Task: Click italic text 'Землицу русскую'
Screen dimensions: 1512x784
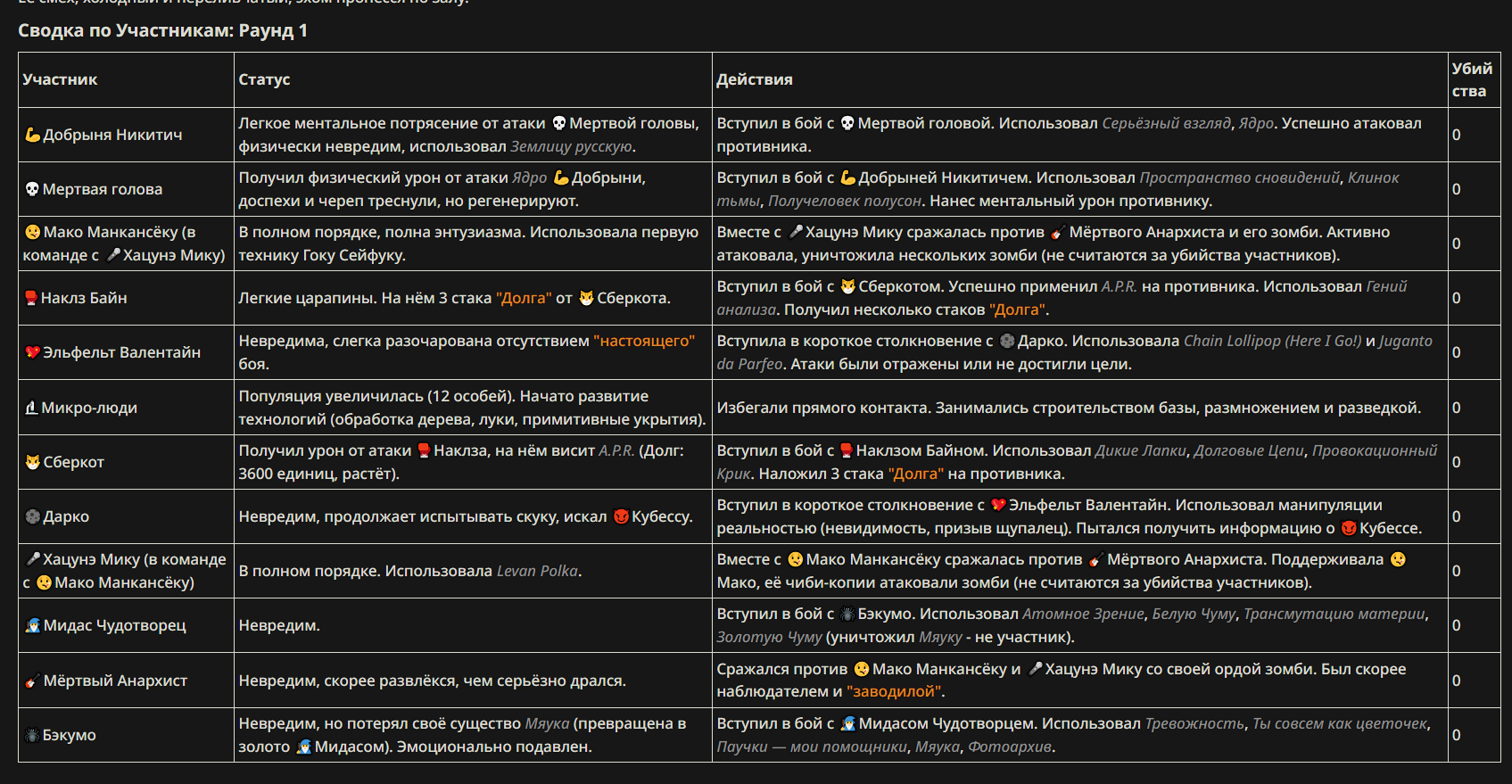Action: [571, 146]
